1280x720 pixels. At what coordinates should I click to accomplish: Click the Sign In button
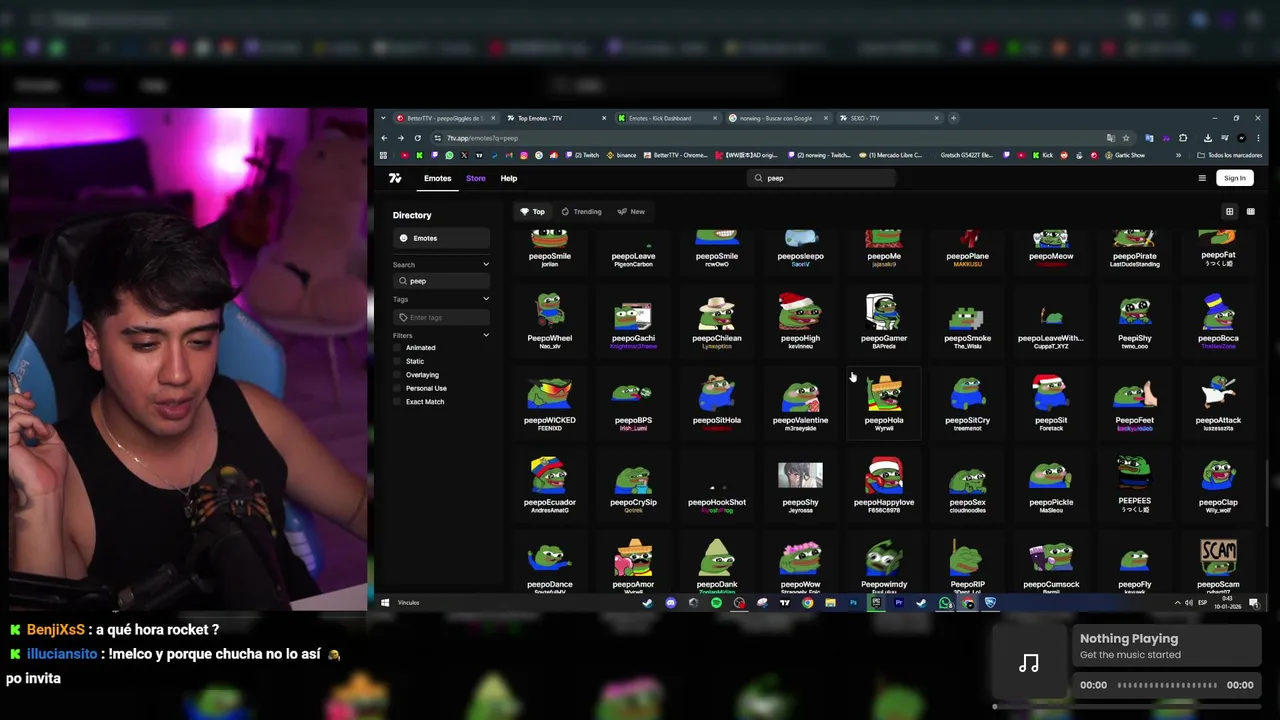coord(1235,178)
